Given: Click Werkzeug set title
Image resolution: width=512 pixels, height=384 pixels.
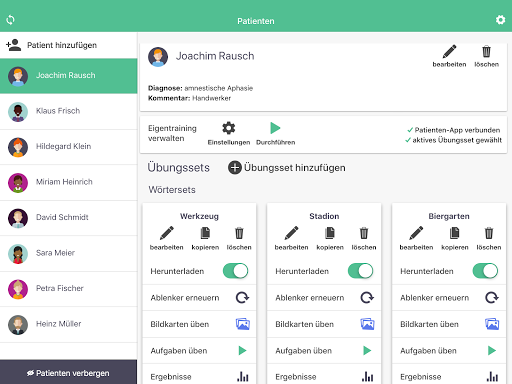Looking at the screenshot, I should (x=199, y=216).
